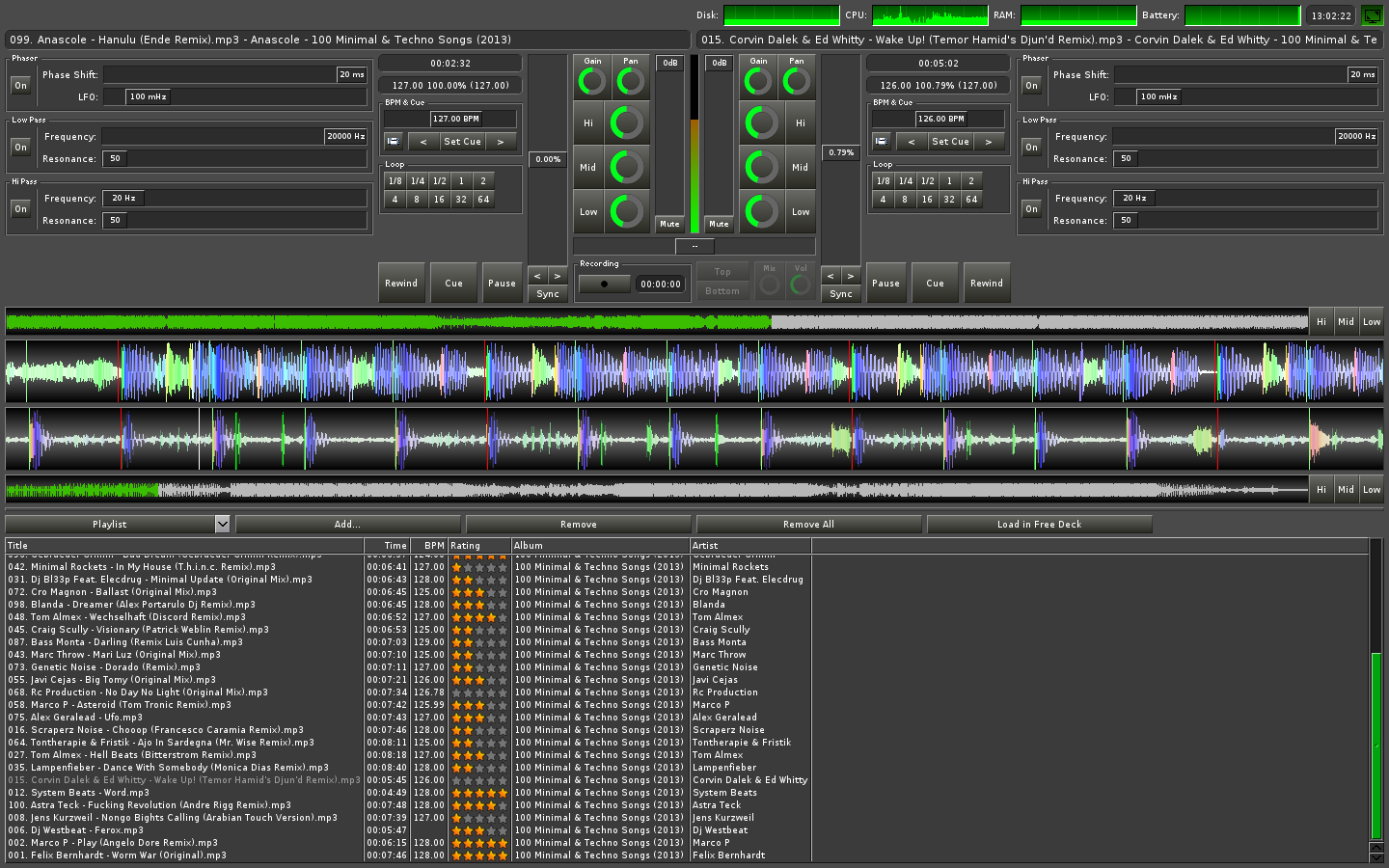Image resolution: width=1389 pixels, height=868 pixels.
Task: Start recording with the record dot button
Action: [604, 285]
